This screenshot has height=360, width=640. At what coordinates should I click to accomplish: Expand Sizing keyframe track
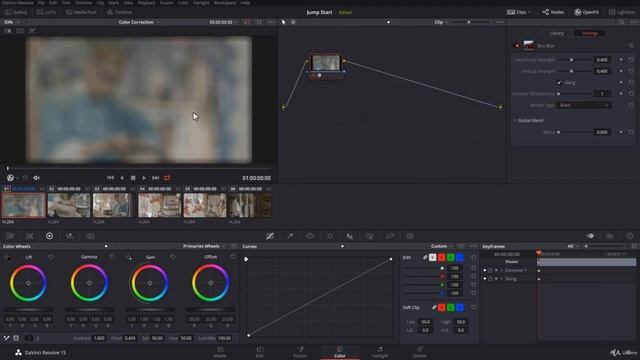[x=501, y=279]
